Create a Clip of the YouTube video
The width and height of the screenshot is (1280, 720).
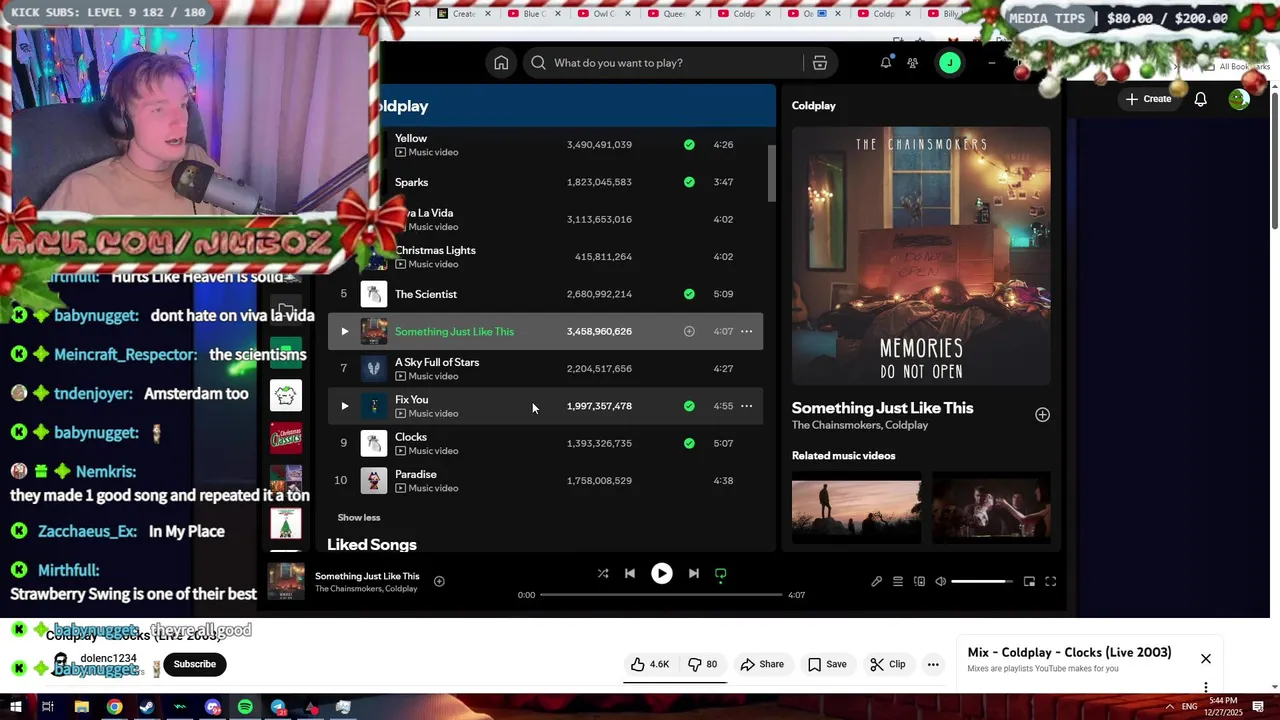point(888,664)
